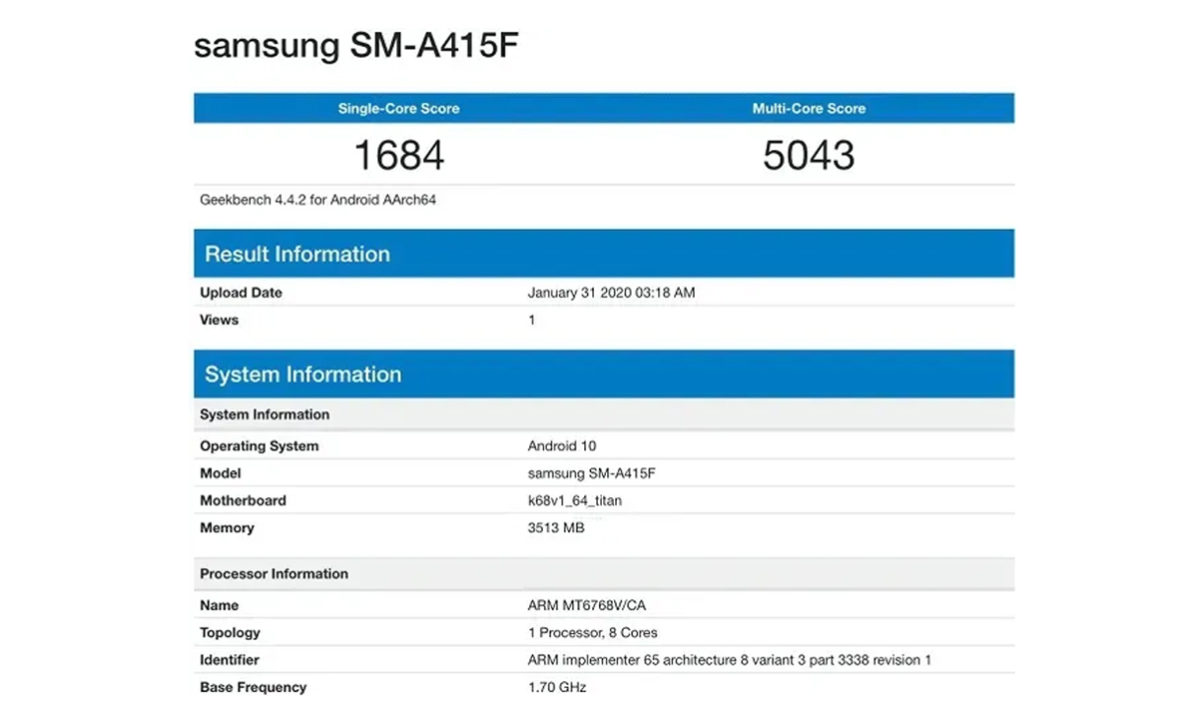Click the samsung SM-A415F page title
1200x720 pixels.
pyautogui.click(x=355, y=45)
